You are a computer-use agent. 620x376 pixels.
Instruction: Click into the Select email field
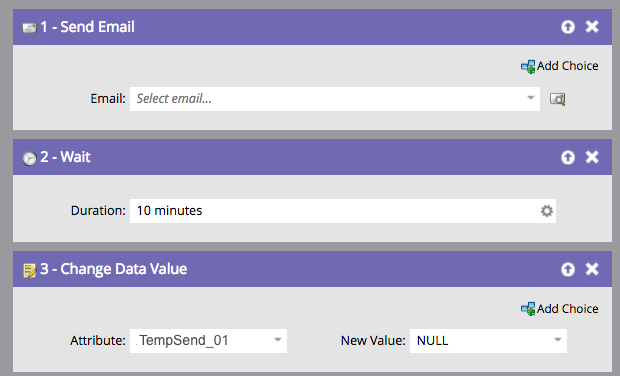pos(335,99)
